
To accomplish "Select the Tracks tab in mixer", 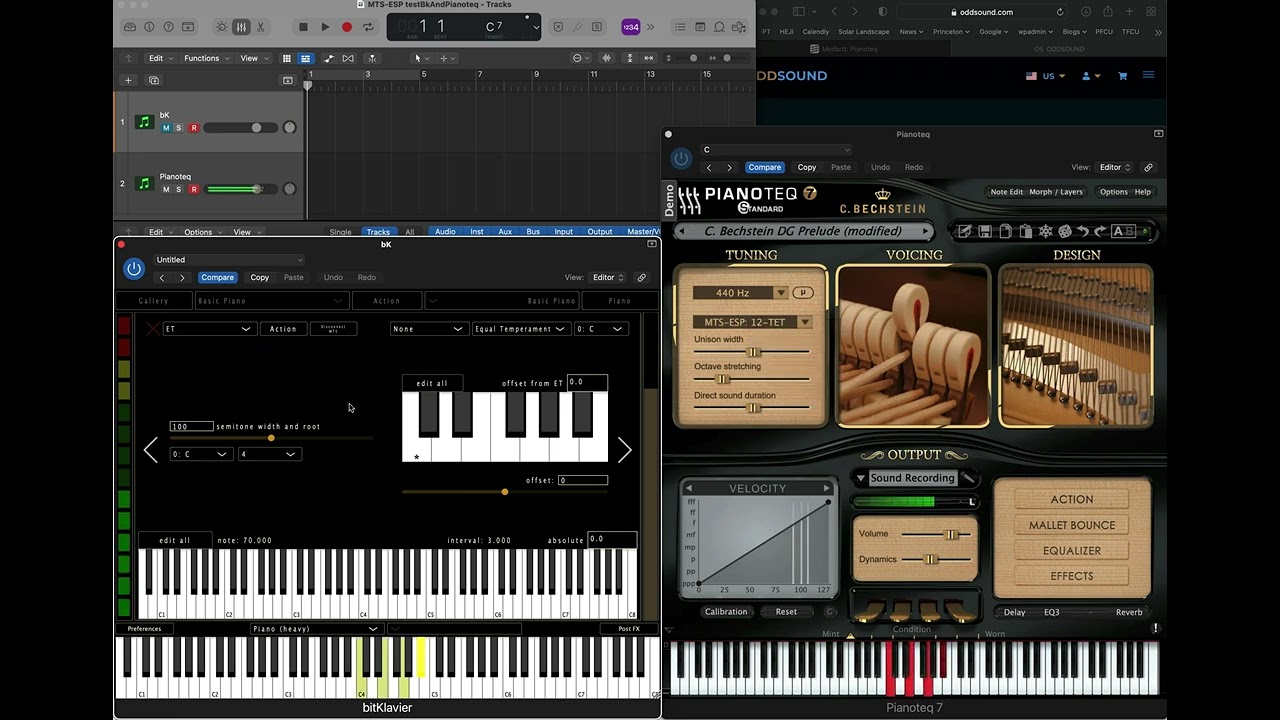I will [x=378, y=232].
